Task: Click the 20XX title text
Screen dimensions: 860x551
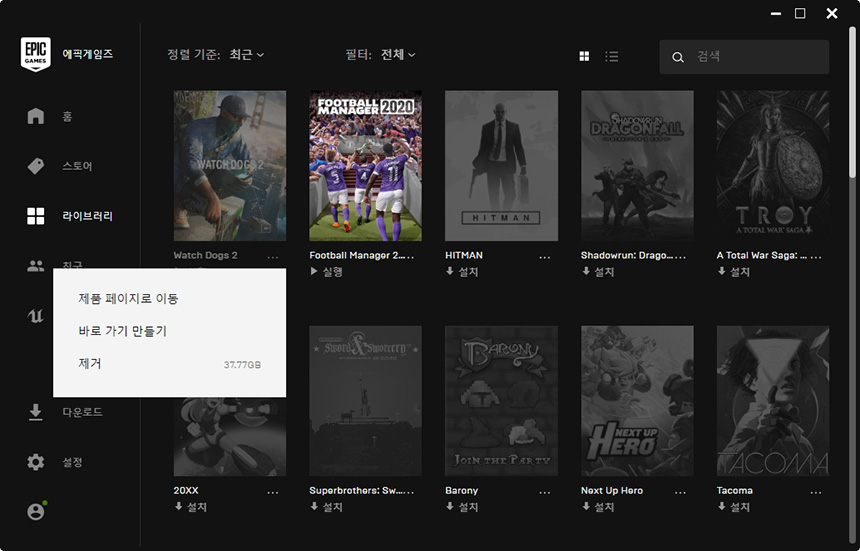Action: 186,491
